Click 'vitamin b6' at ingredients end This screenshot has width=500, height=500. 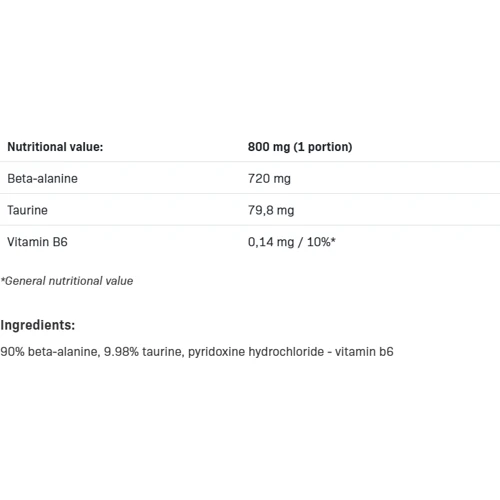[364, 352]
